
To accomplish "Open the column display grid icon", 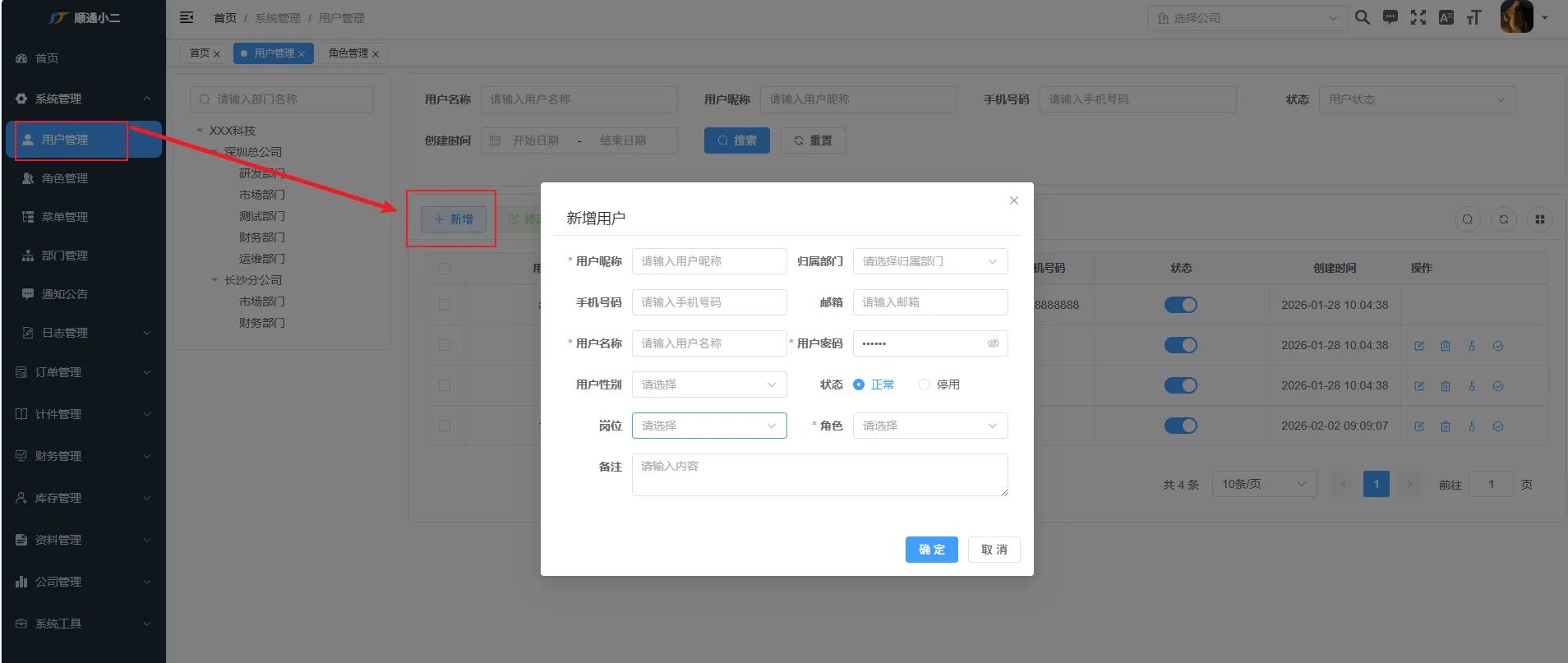I will pyautogui.click(x=1539, y=219).
